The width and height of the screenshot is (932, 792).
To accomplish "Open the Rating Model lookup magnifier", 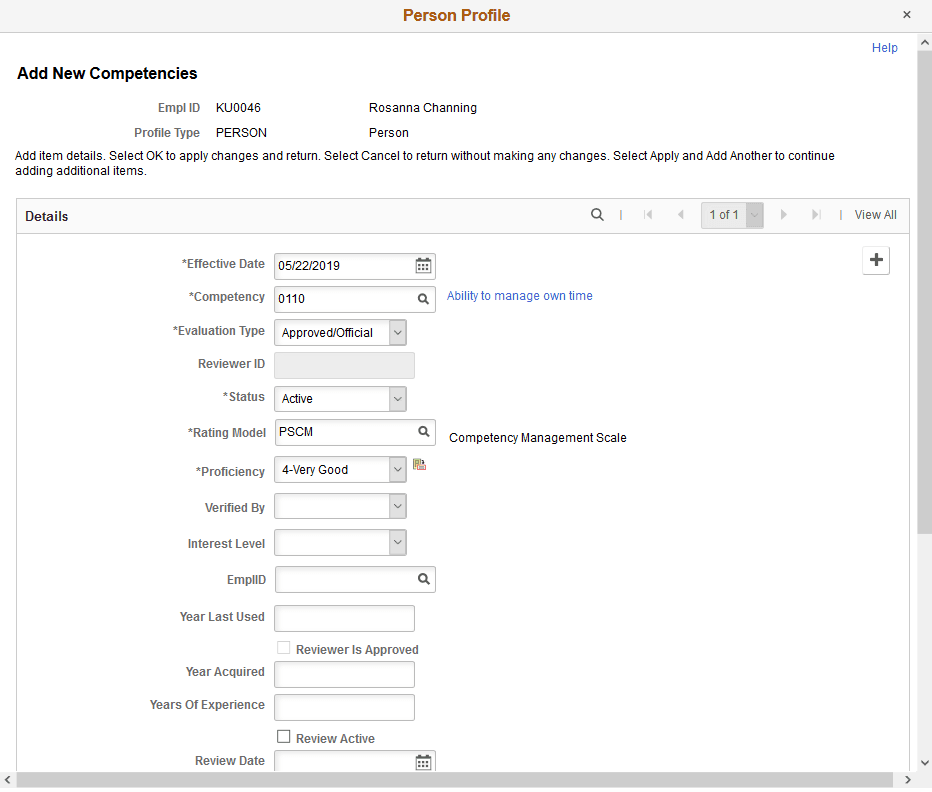I will coord(421,432).
